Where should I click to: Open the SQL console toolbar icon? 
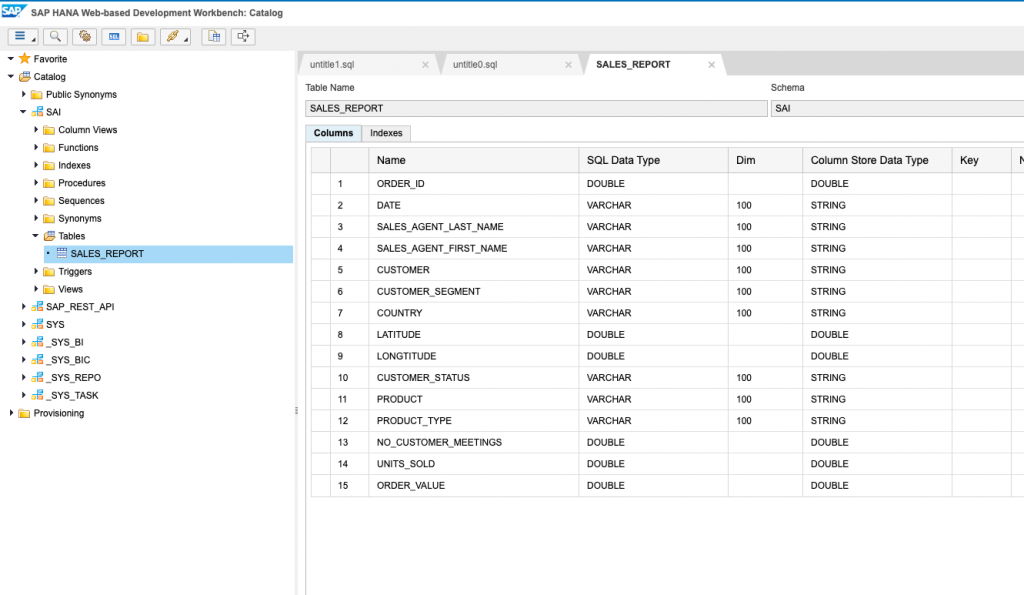[x=114, y=37]
